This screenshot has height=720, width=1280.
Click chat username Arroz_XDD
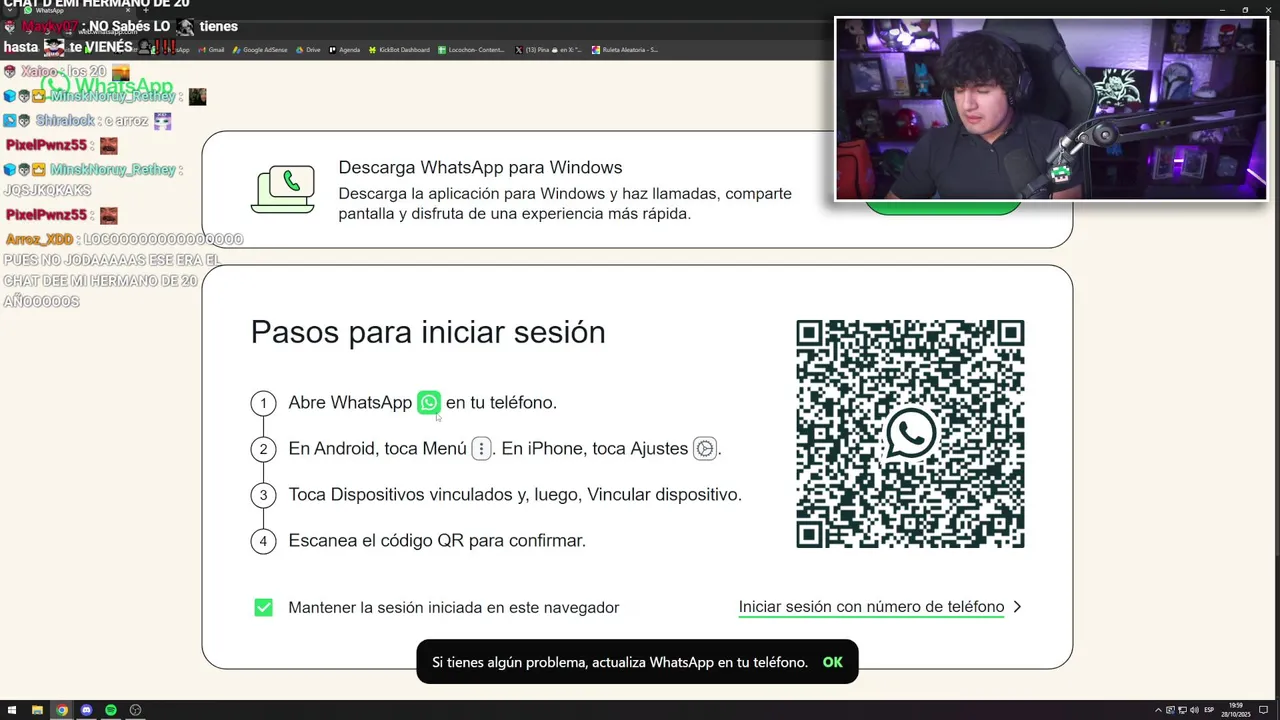tap(39, 240)
